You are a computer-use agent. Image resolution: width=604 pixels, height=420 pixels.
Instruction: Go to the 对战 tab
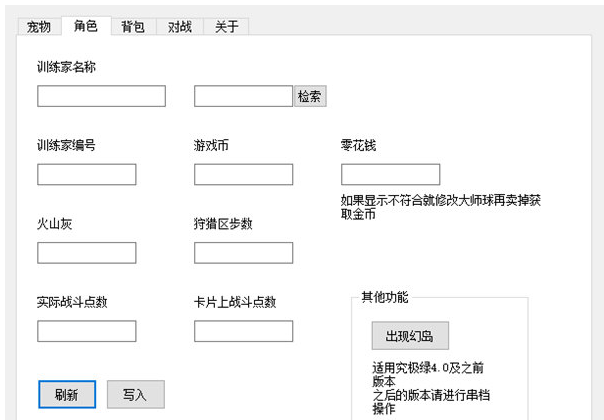coord(180,27)
